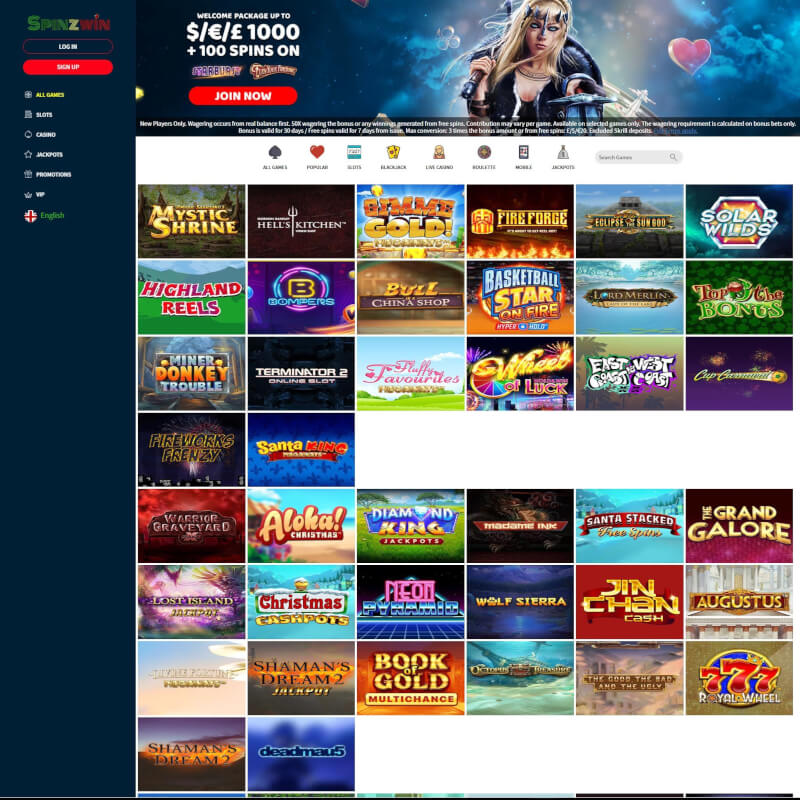Launch the Mystic Shrine game thumbnail
The width and height of the screenshot is (800, 800).
(191, 221)
